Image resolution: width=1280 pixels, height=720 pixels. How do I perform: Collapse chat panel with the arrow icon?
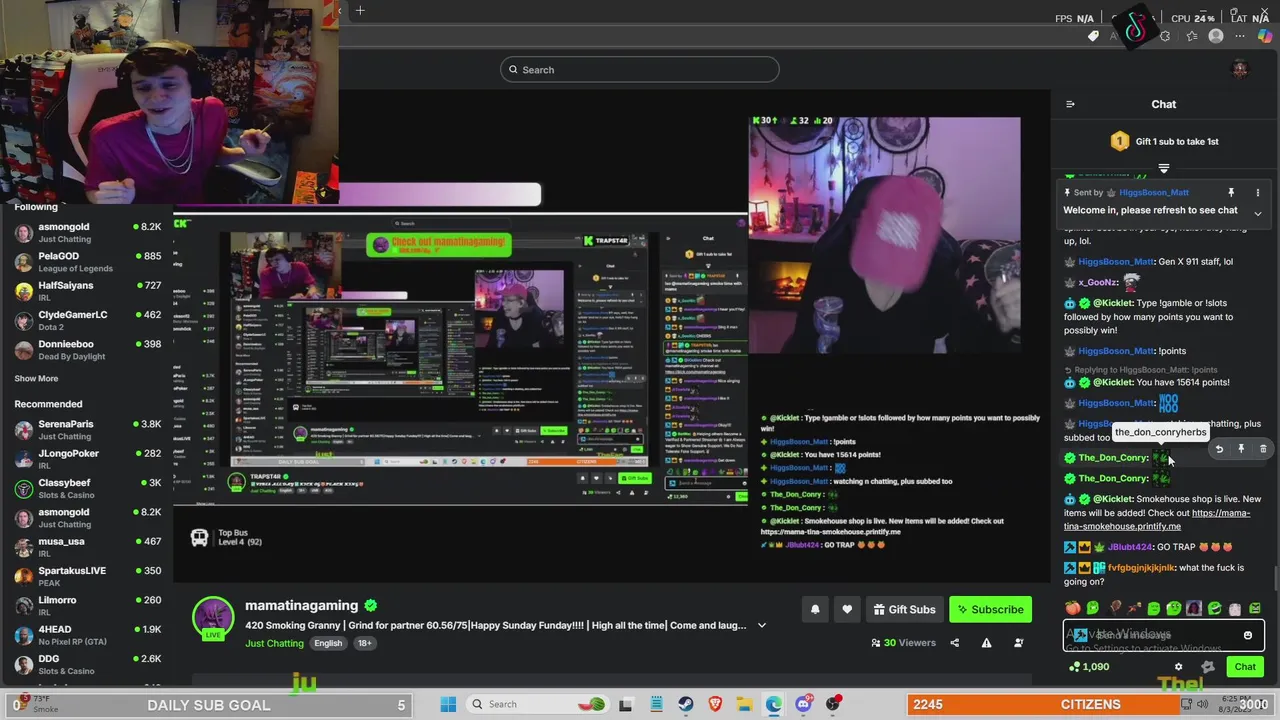click(1070, 104)
